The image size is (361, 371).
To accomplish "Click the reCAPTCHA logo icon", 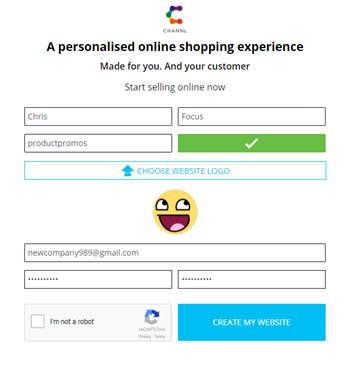I will pos(152,317).
